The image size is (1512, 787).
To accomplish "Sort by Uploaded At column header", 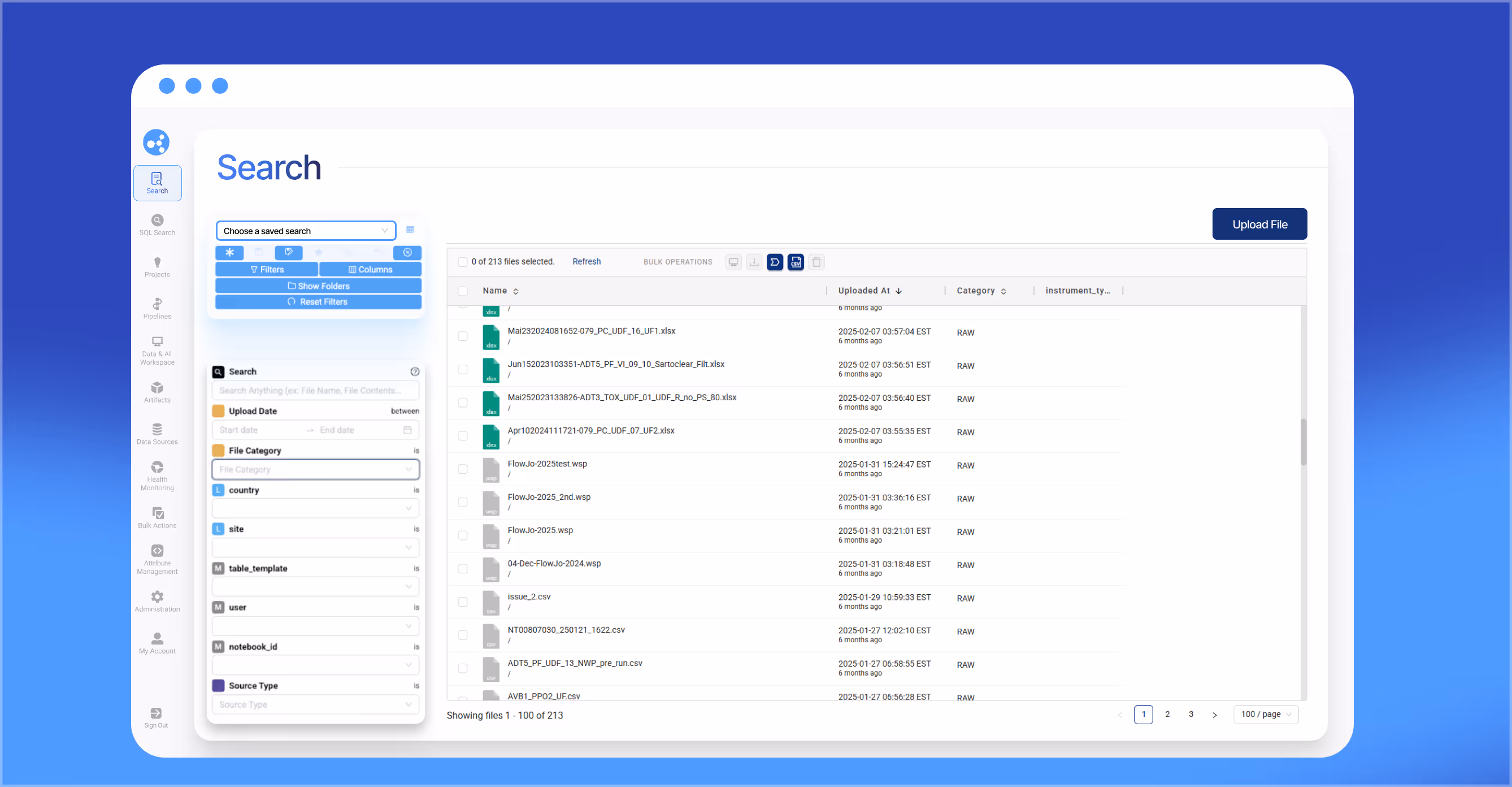I will [869, 291].
